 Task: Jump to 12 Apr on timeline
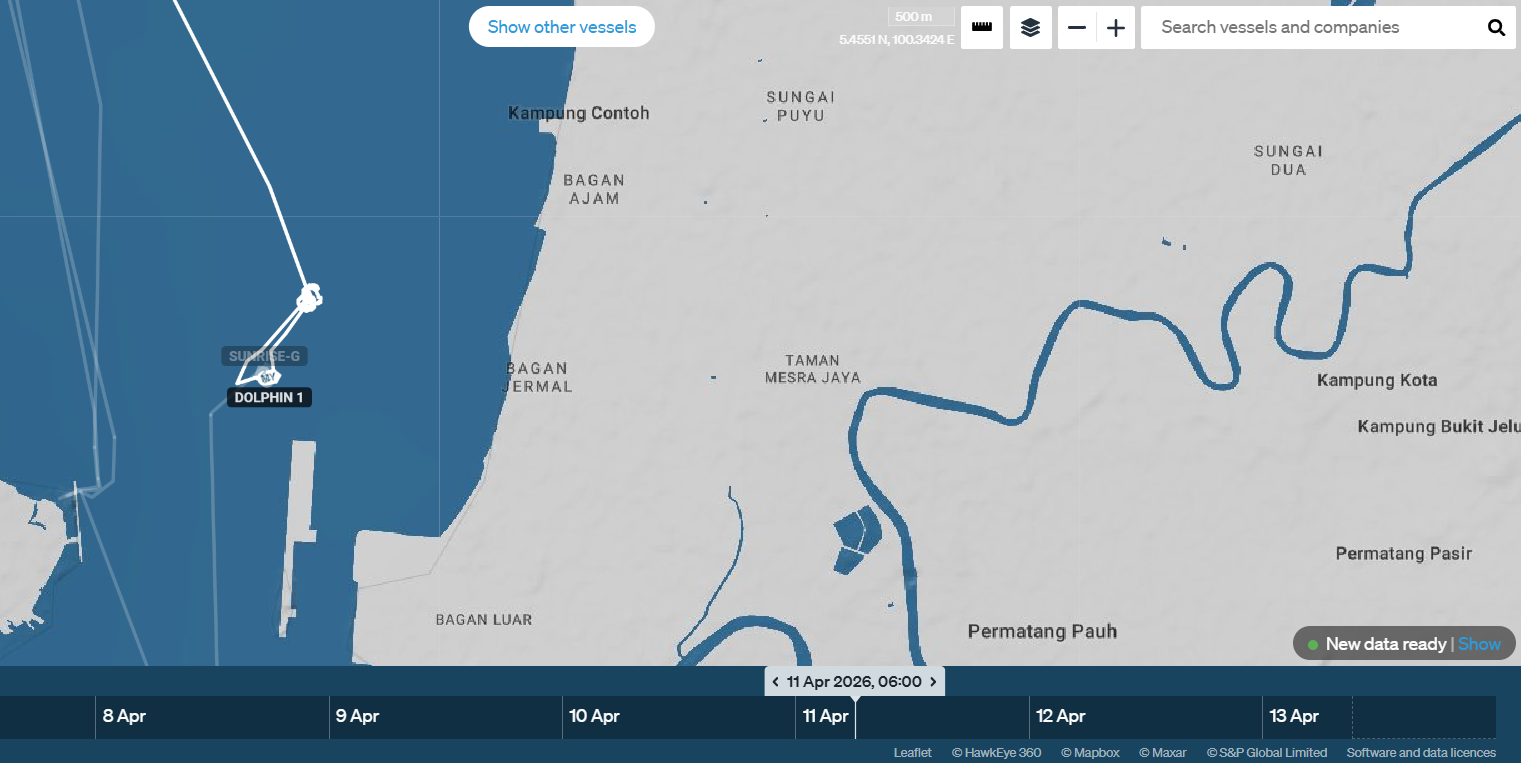1058,716
